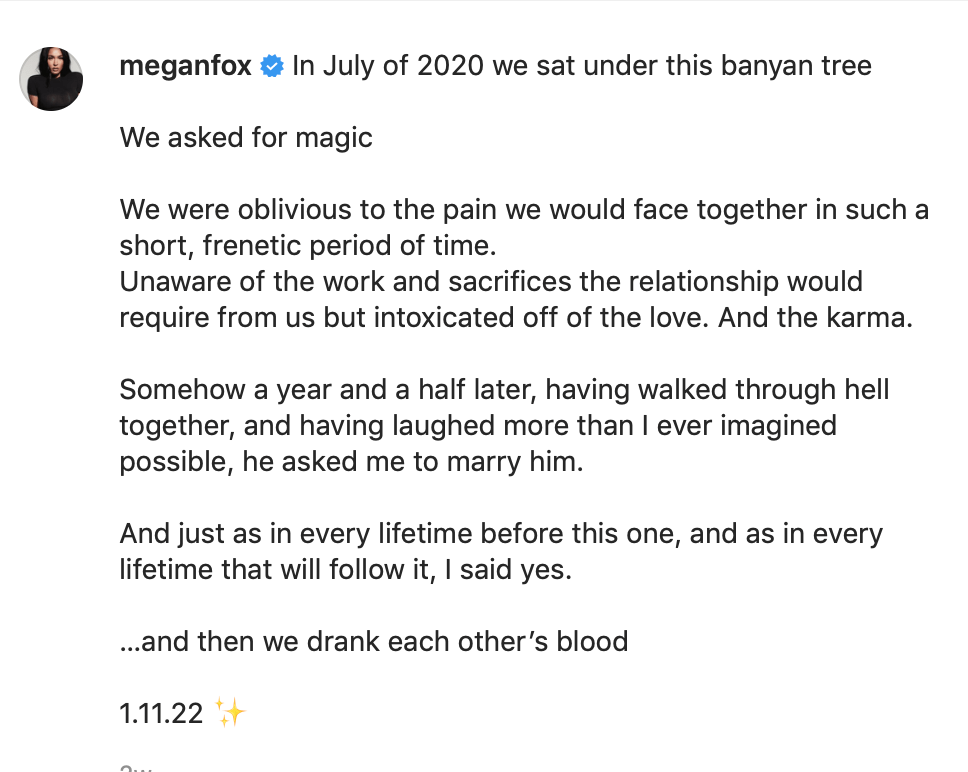The width and height of the screenshot is (968, 772).
Task: Click the line starting 'Unaware of the work'
Action: click(x=491, y=281)
